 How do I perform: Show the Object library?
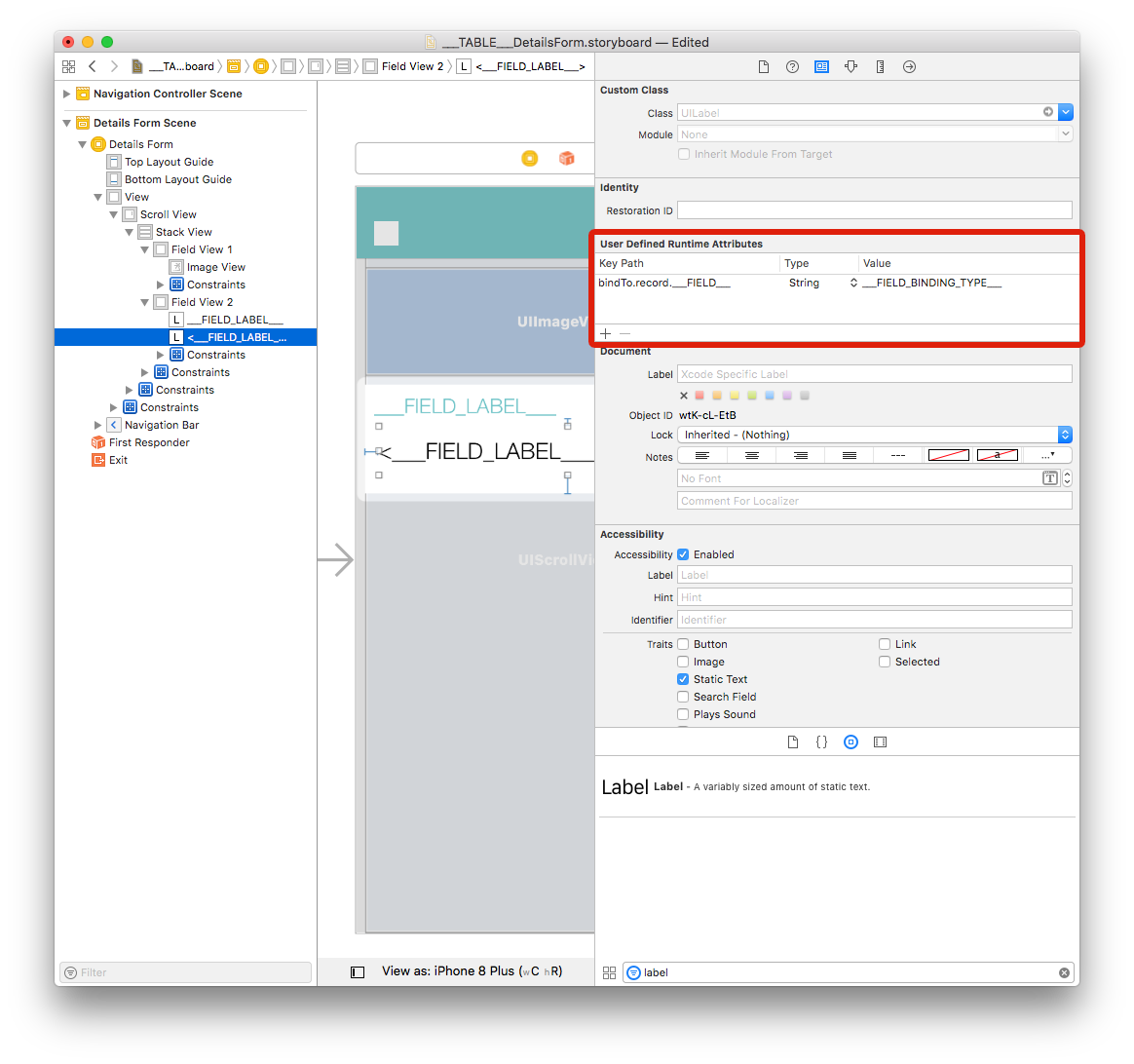pyautogui.click(x=850, y=742)
